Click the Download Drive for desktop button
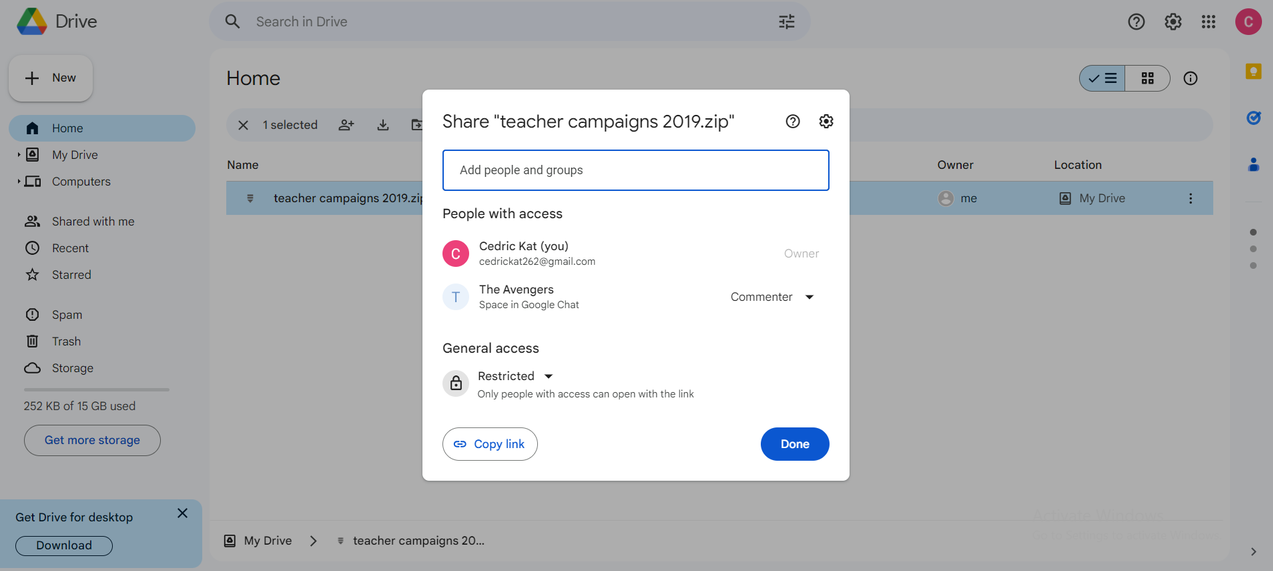Image resolution: width=1273 pixels, height=571 pixels. pyautogui.click(x=64, y=546)
